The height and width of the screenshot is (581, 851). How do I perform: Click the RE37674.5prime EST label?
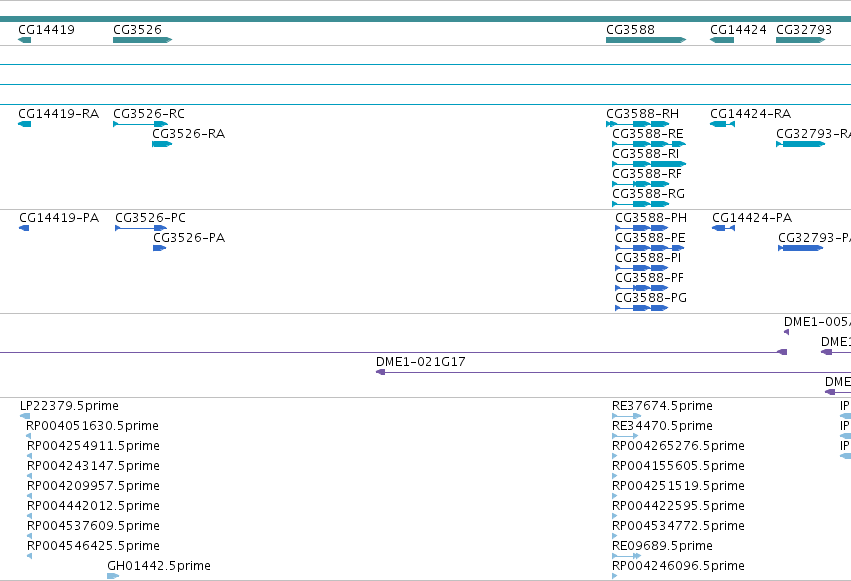pyautogui.click(x=662, y=406)
